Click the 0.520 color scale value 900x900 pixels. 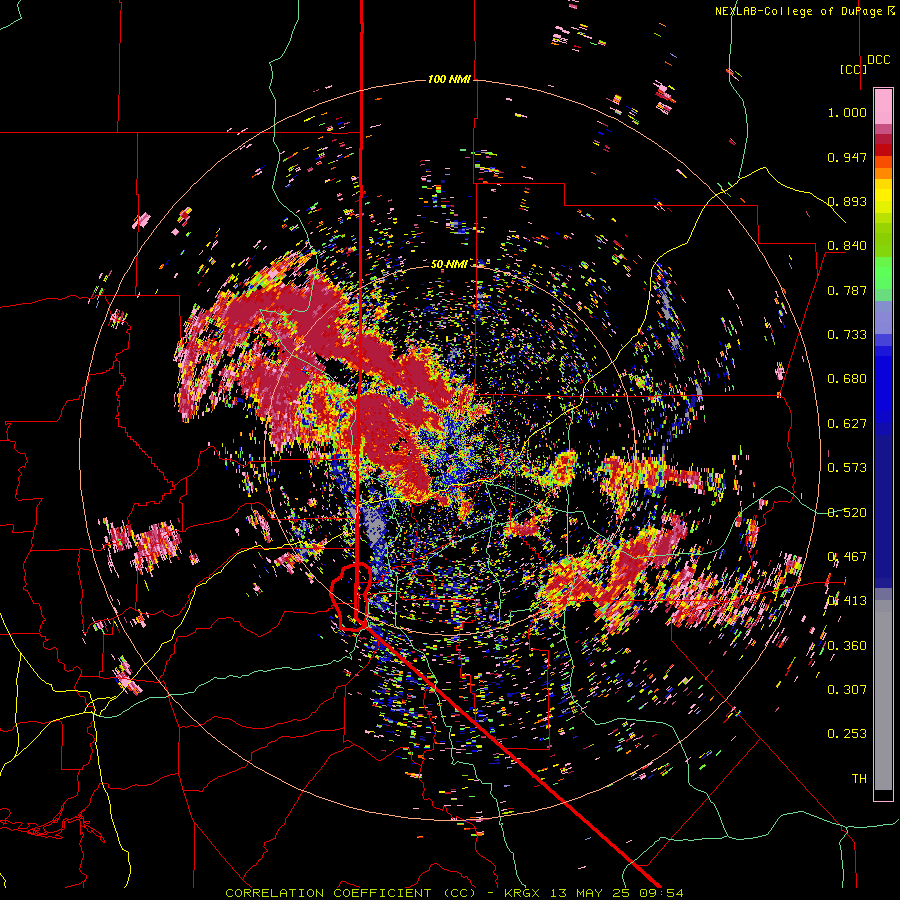[847, 513]
